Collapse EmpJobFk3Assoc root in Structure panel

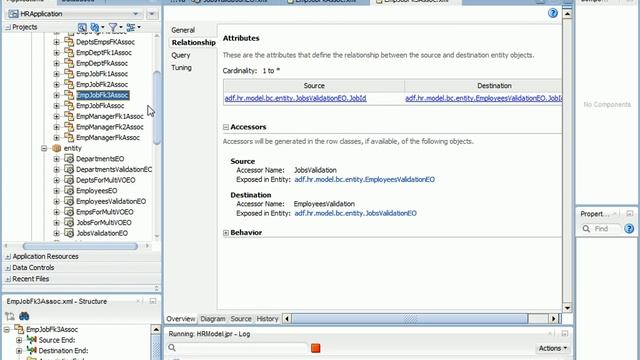point(7,329)
